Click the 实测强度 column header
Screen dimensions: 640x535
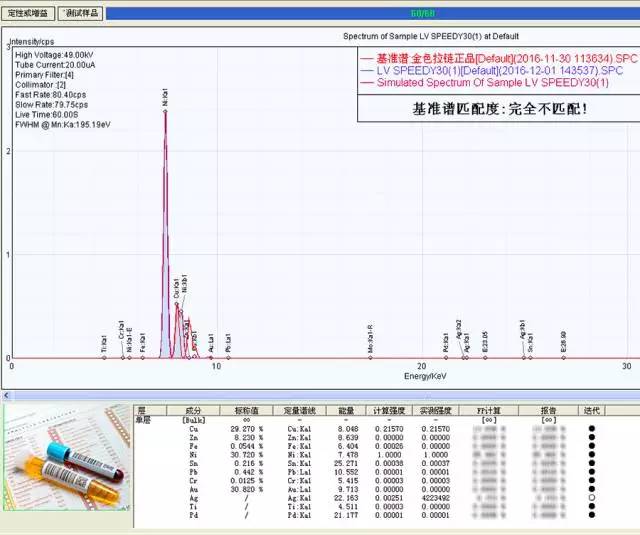click(x=436, y=410)
